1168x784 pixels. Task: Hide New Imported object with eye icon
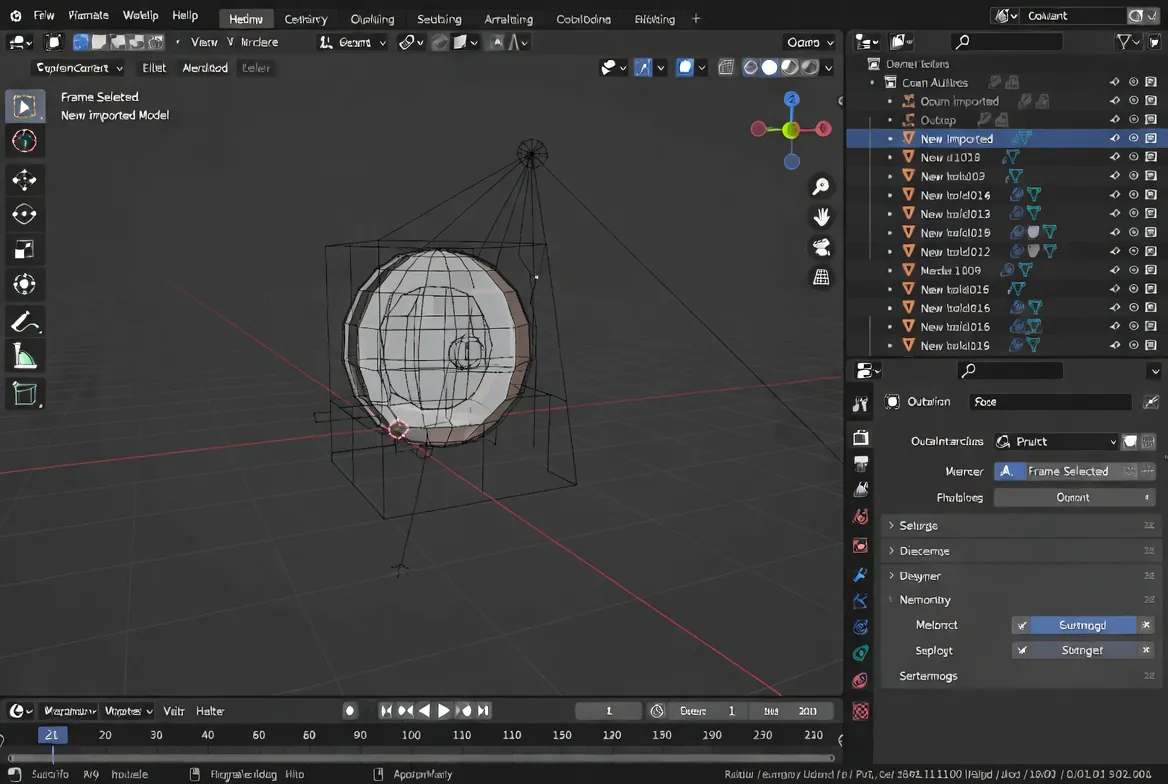coord(1133,138)
